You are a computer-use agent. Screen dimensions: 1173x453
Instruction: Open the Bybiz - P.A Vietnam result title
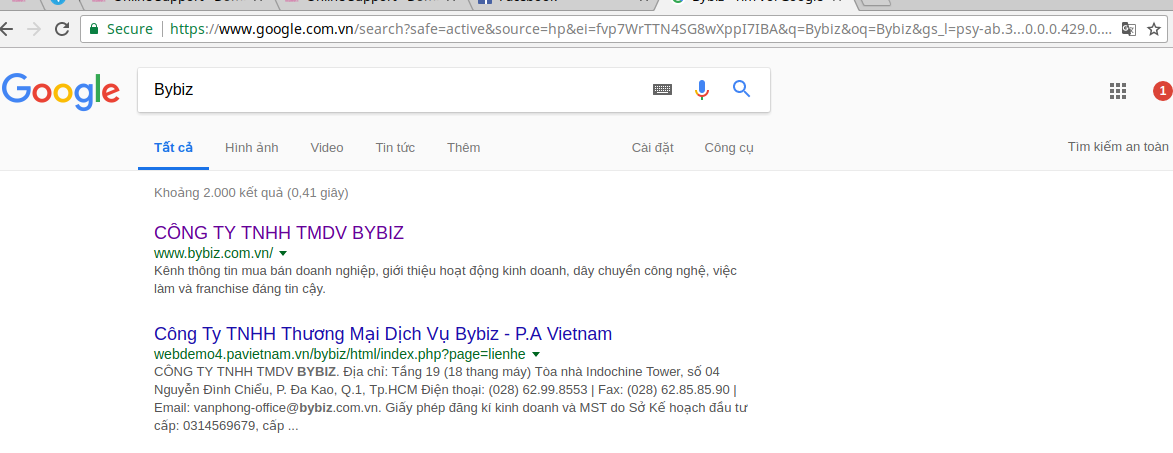pos(383,333)
